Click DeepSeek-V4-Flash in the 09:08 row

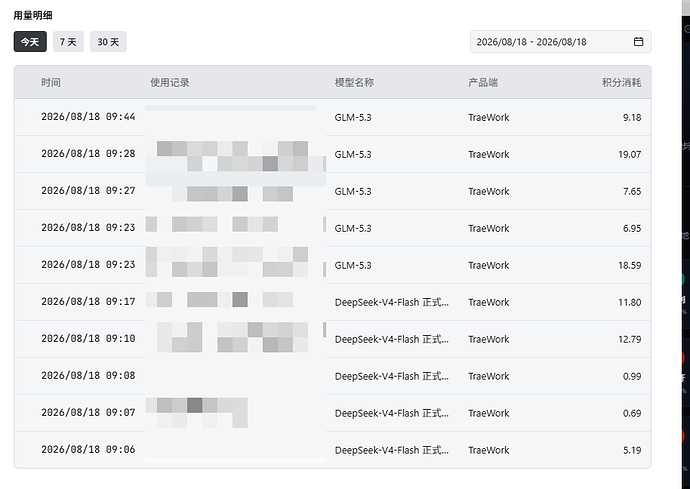point(392,376)
